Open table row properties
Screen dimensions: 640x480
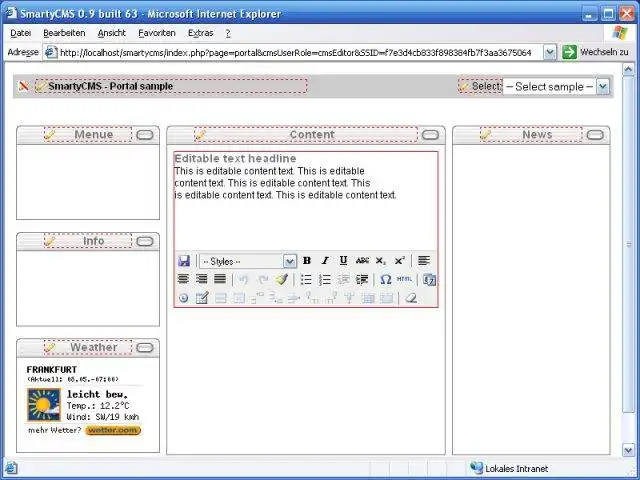pyautogui.click(x=220, y=298)
